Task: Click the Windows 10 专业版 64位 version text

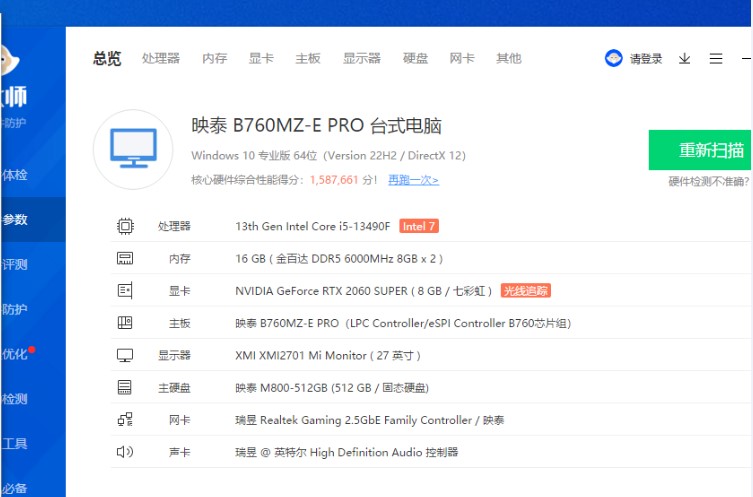Action: (x=328, y=156)
